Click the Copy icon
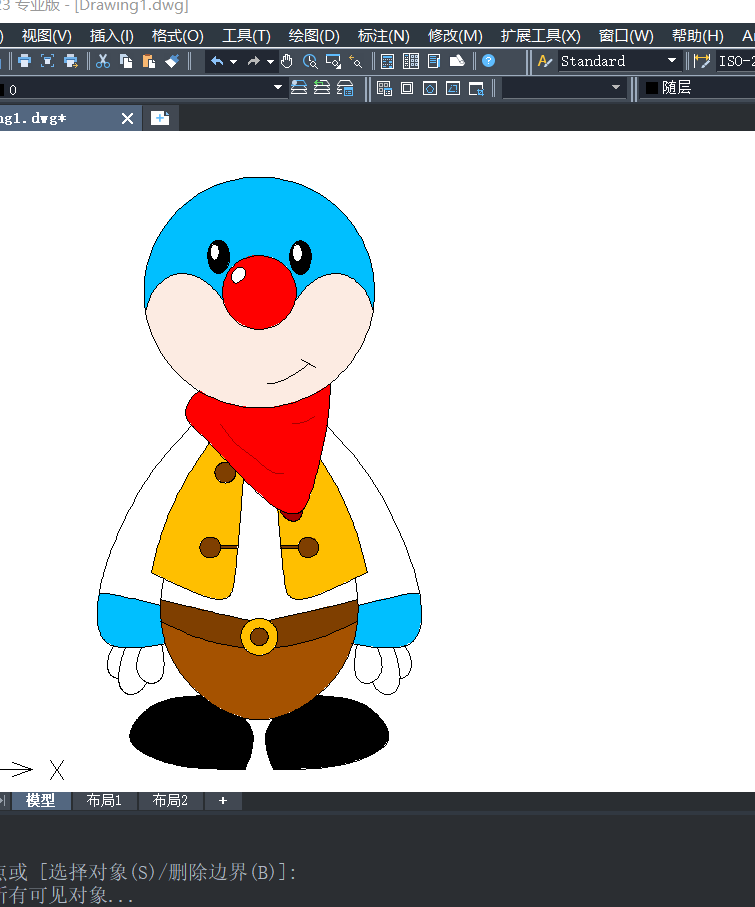Image resolution: width=755 pixels, height=907 pixels. point(126,61)
